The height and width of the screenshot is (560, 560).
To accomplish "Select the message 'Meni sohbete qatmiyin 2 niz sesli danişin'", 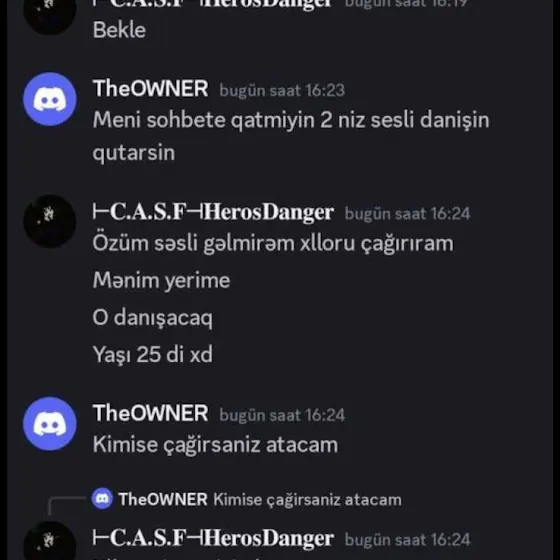I will click(x=291, y=120).
